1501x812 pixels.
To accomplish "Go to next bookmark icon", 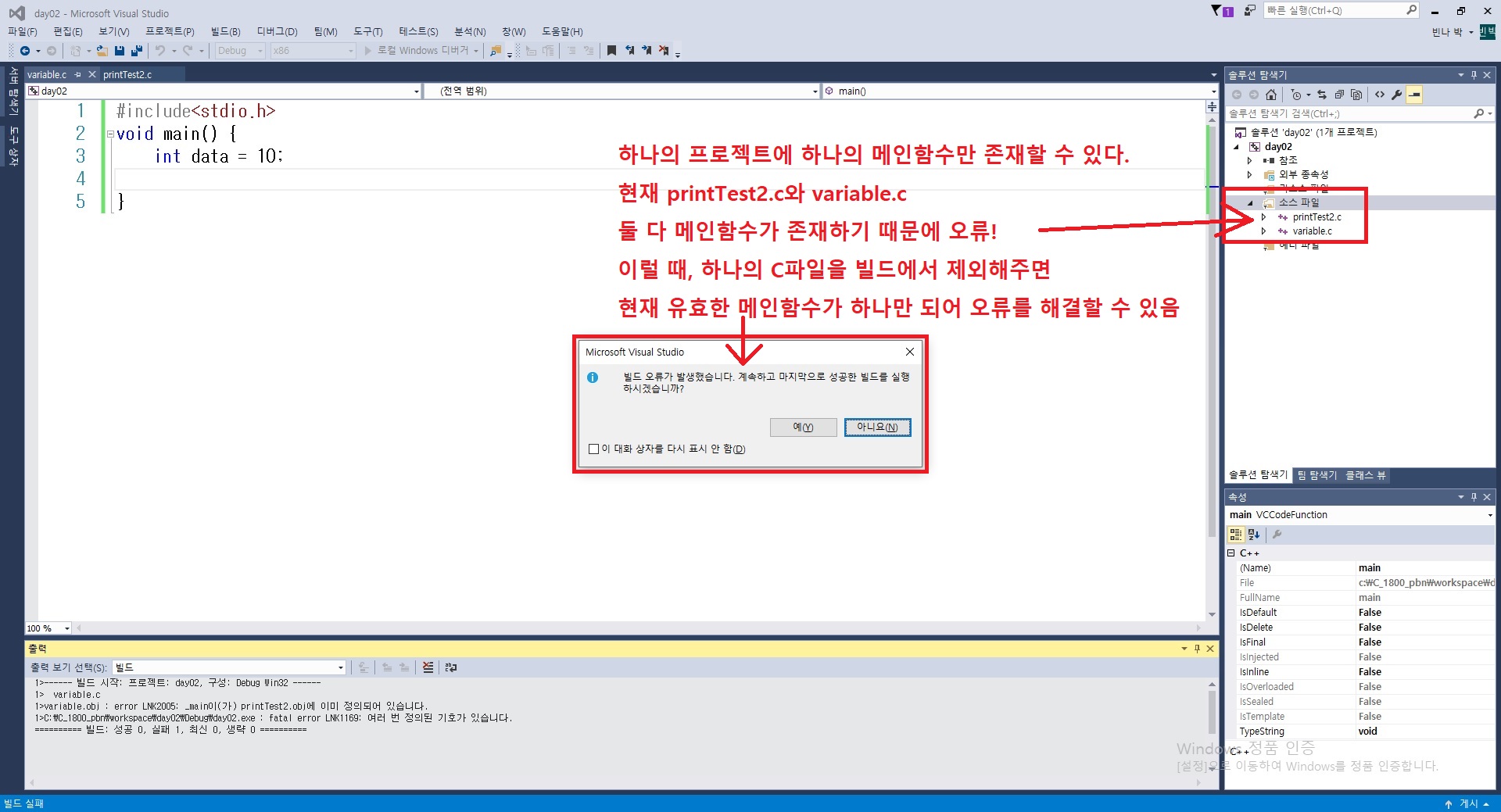I will coord(647,51).
